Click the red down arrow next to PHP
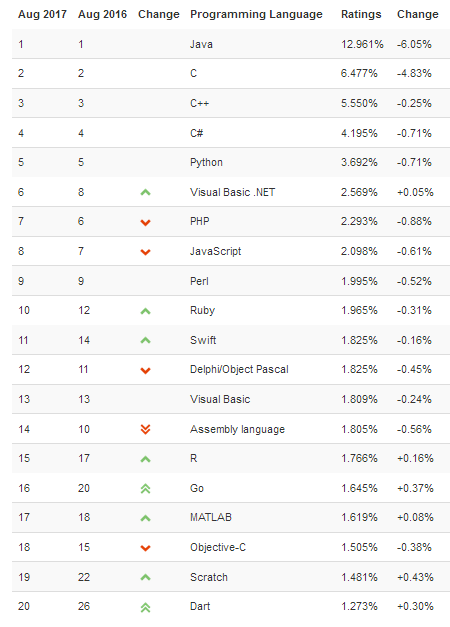Screen dimensions: 450x627 pyautogui.click(x=146, y=223)
